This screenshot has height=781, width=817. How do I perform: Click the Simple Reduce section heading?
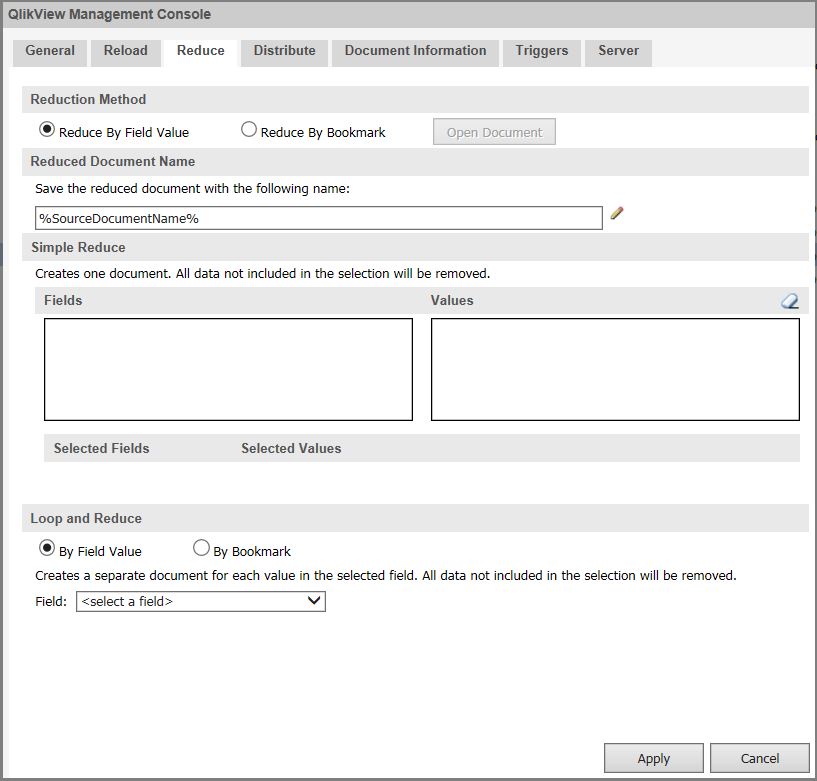pos(78,247)
